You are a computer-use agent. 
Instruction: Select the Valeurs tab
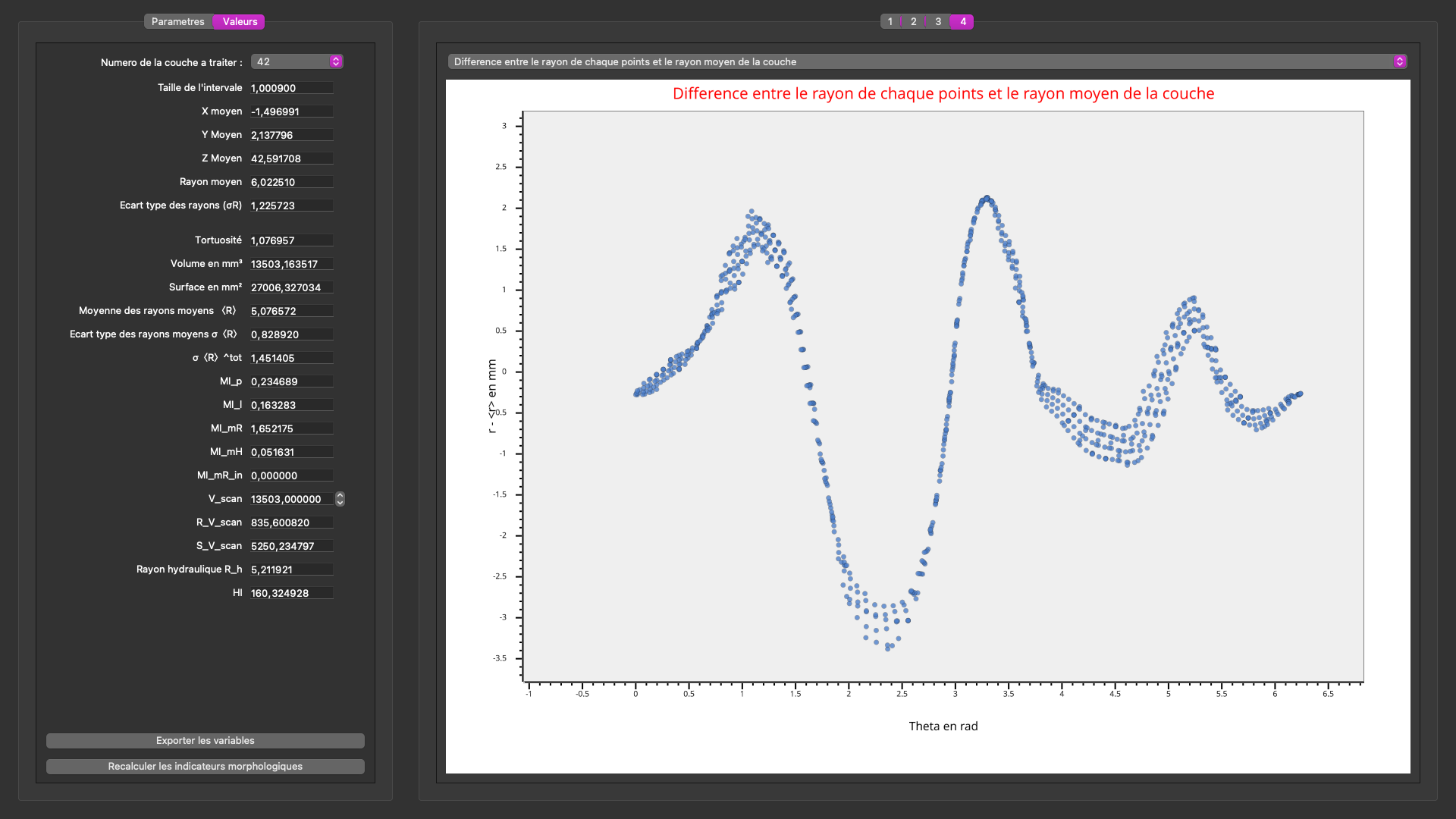(240, 21)
